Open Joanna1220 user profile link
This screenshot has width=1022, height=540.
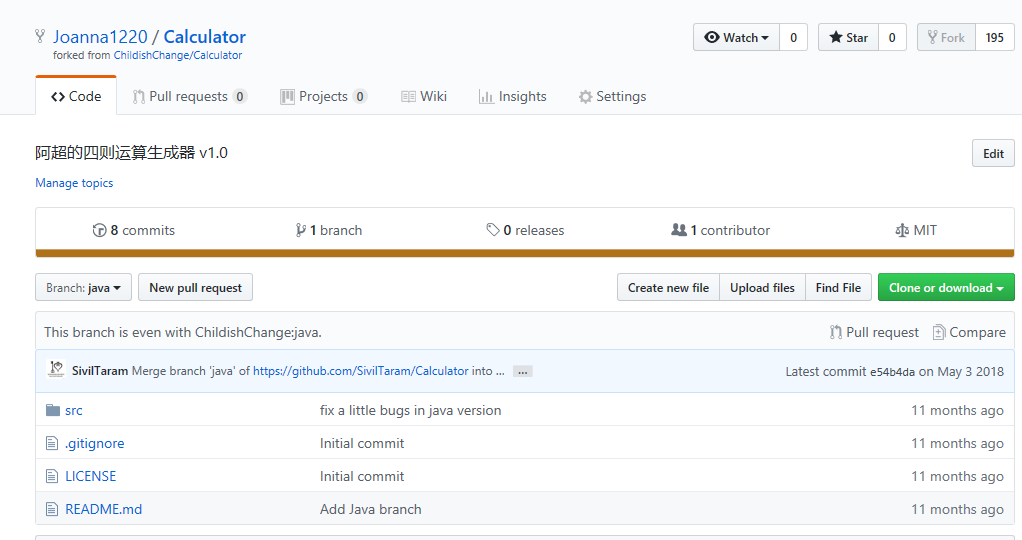point(100,37)
